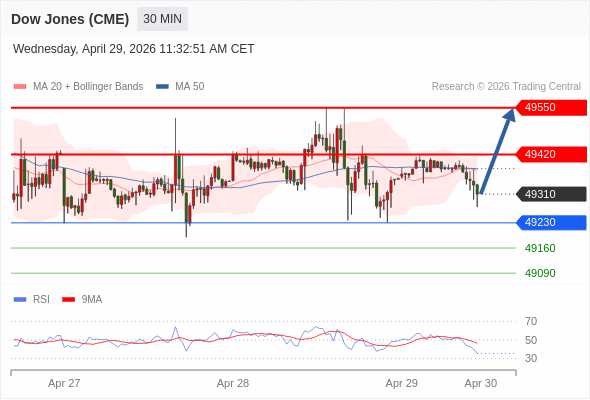Click the 49420 resistance price tag
The height and width of the screenshot is (400, 590).
551,154
